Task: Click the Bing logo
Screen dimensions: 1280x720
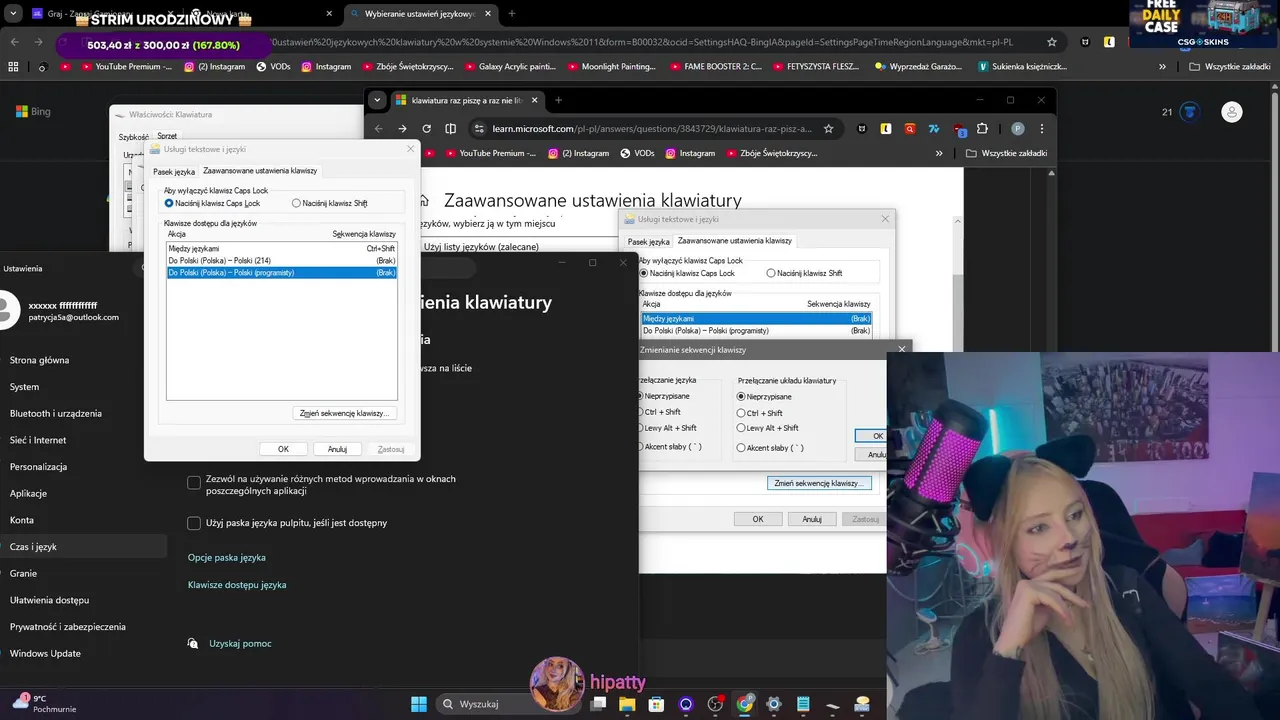Action: point(33,112)
